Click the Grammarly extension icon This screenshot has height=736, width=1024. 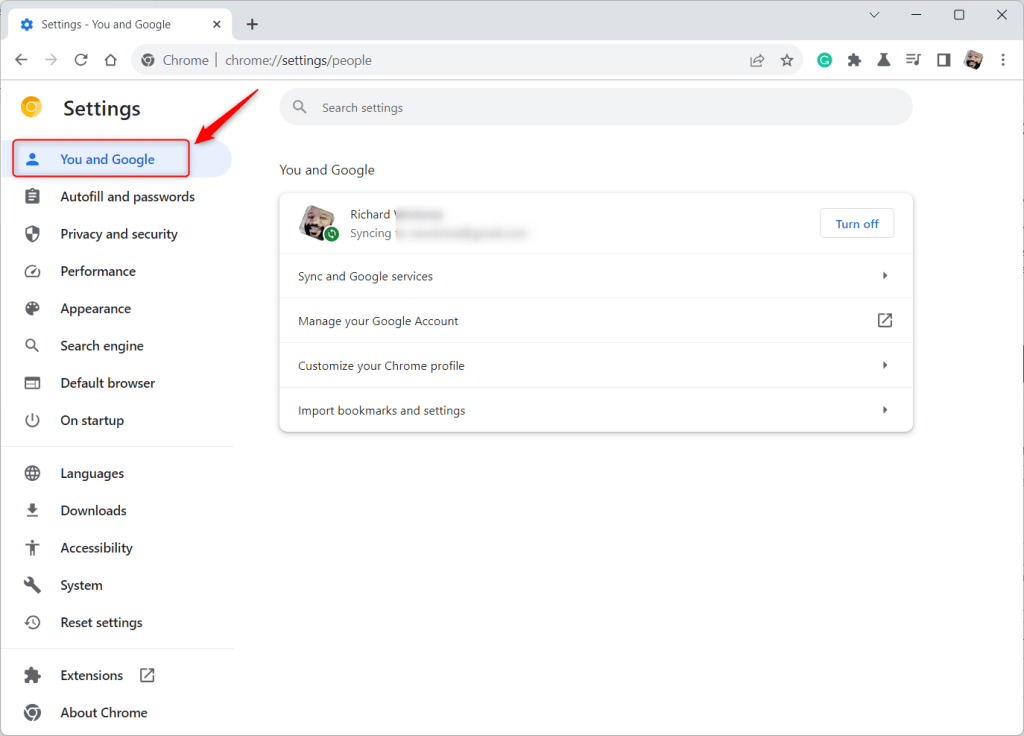pyautogui.click(x=824, y=60)
